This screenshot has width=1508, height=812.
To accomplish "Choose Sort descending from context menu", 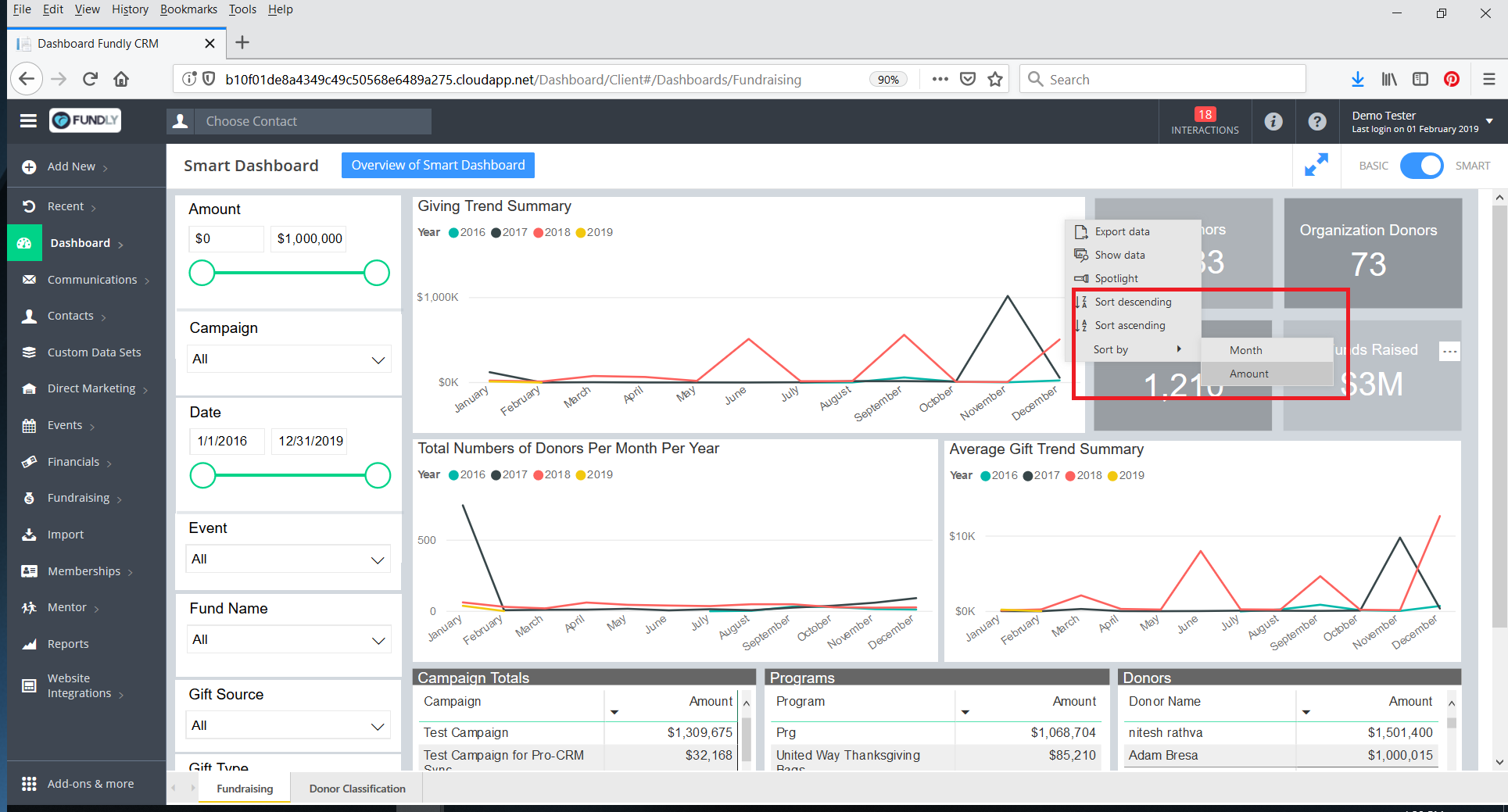I will [x=1132, y=302].
